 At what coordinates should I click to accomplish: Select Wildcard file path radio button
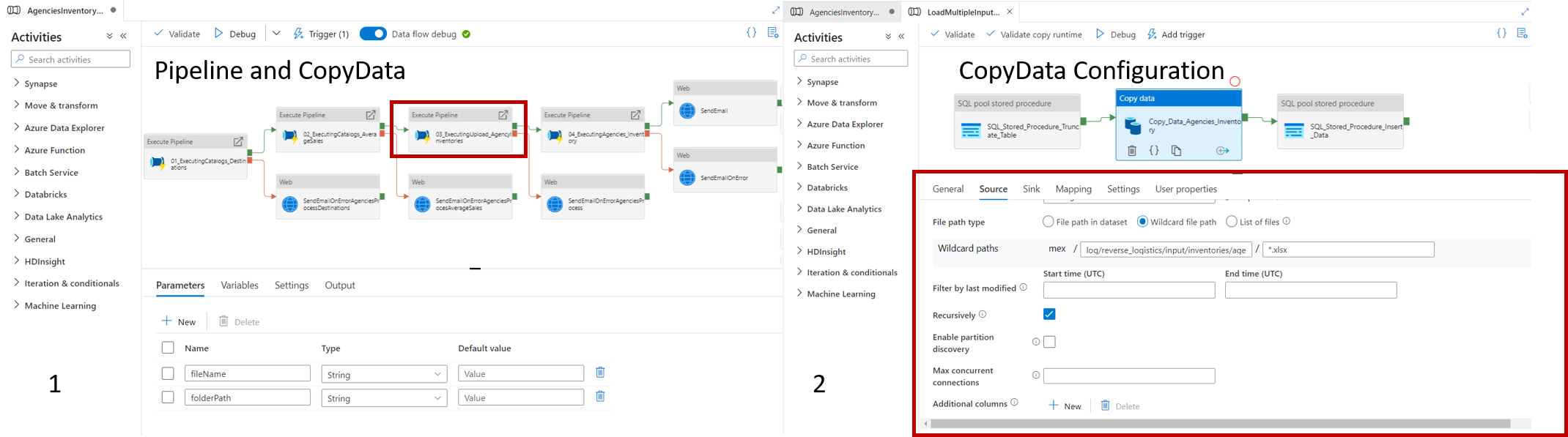(1142, 221)
